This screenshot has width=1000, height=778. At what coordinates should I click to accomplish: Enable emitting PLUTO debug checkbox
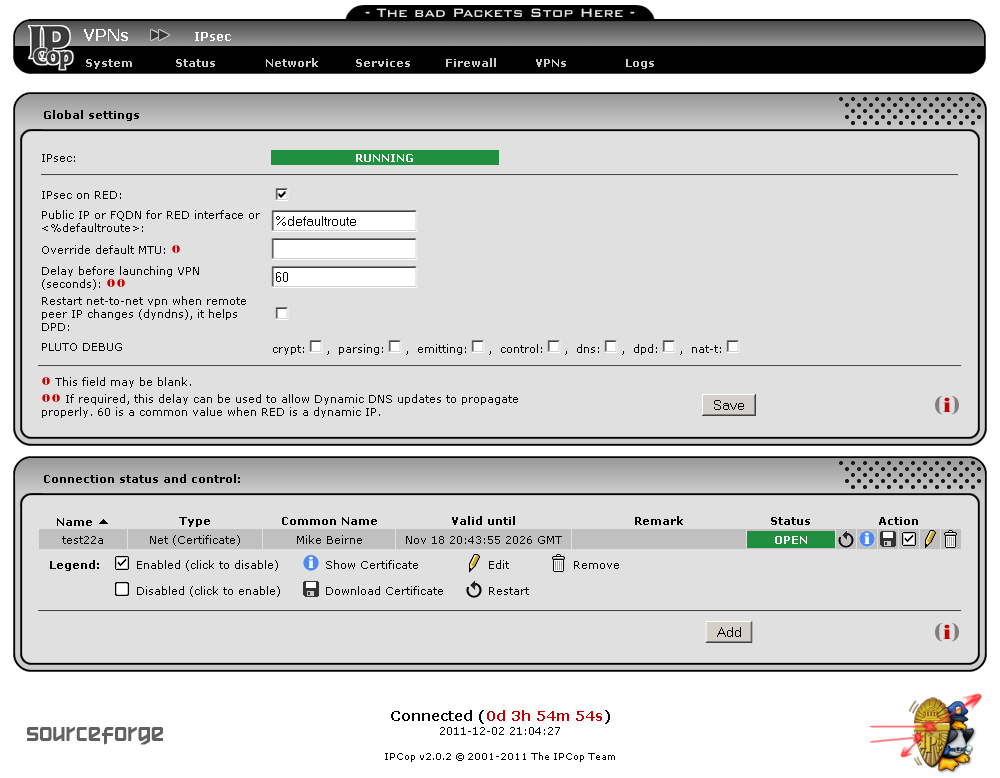pos(478,346)
